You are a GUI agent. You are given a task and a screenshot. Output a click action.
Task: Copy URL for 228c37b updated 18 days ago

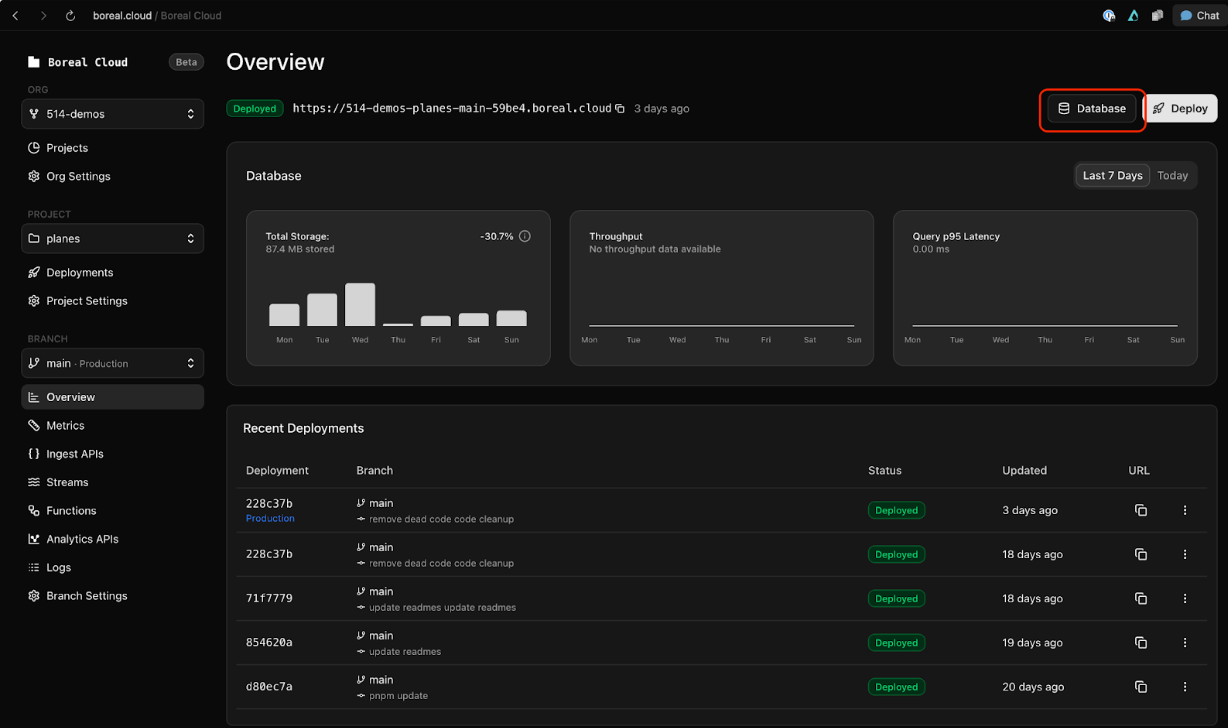pos(1141,554)
